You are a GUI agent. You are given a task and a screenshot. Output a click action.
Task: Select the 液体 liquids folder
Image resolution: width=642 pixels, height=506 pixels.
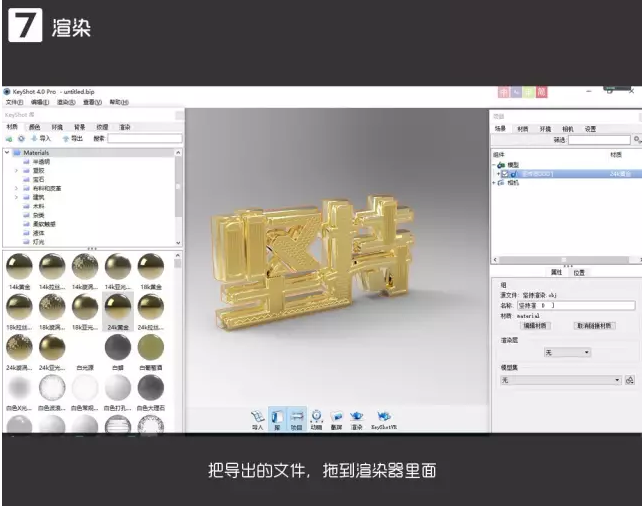click(x=38, y=233)
